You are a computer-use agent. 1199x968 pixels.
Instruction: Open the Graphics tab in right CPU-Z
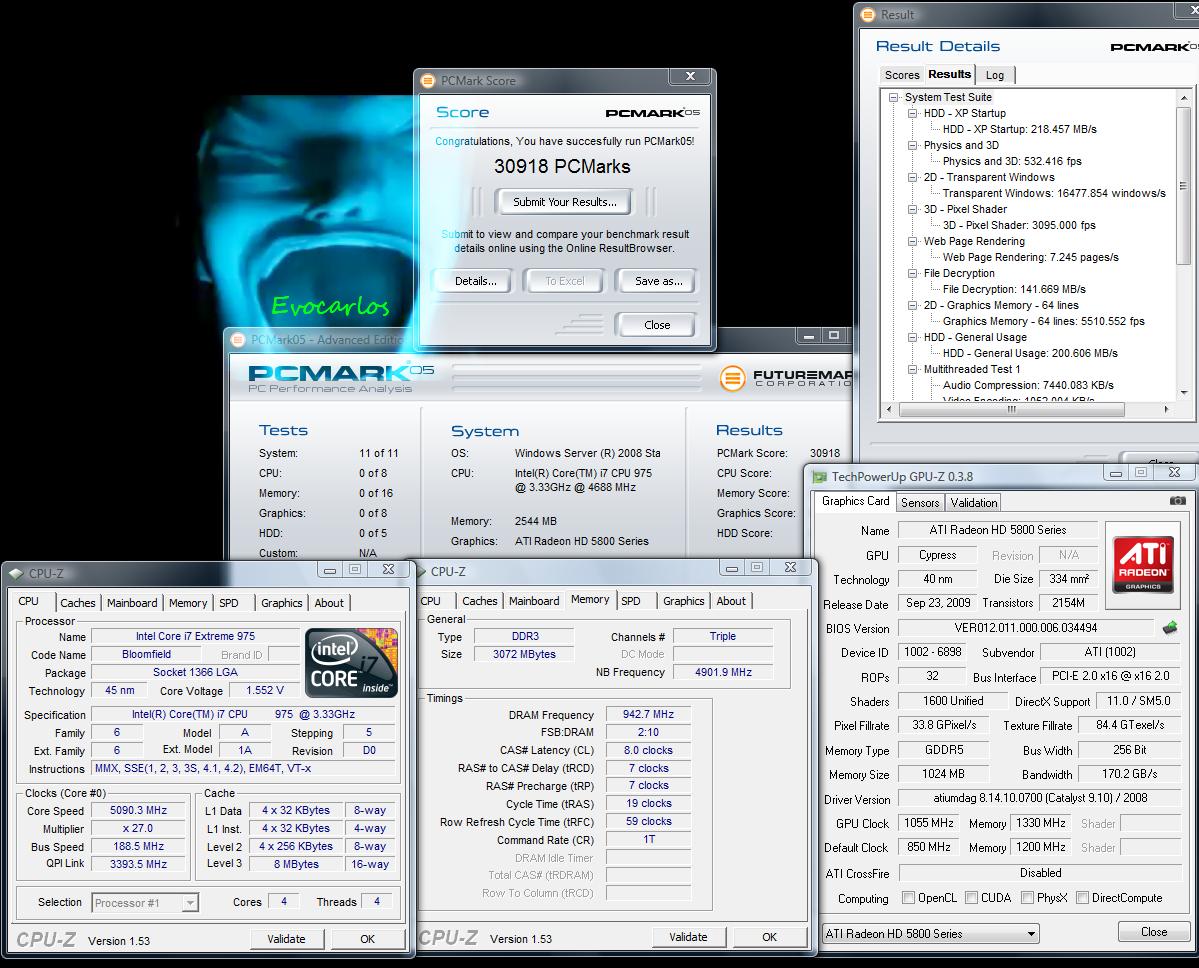[683, 601]
